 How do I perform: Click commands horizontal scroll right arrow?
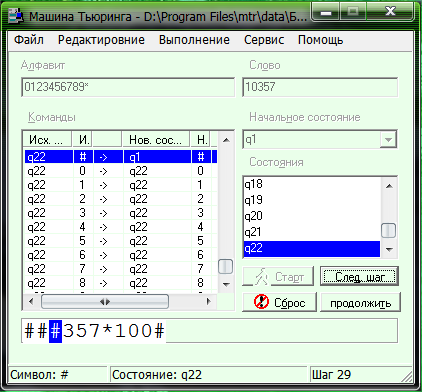209,302
